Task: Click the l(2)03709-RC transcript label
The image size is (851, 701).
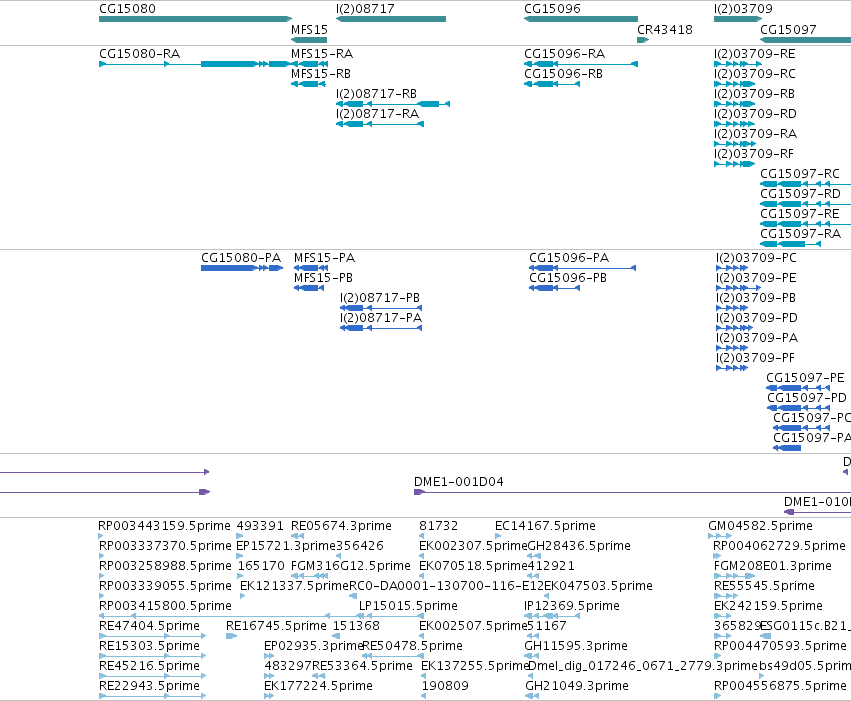Action: click(754, 74)
